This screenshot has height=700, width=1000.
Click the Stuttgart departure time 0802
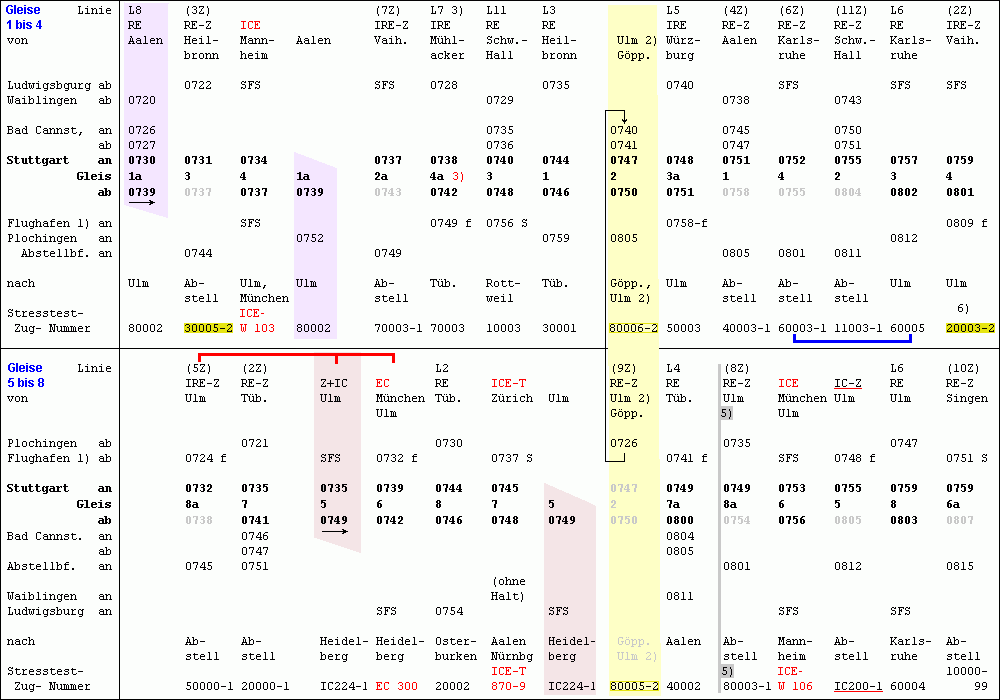point(904,193)
